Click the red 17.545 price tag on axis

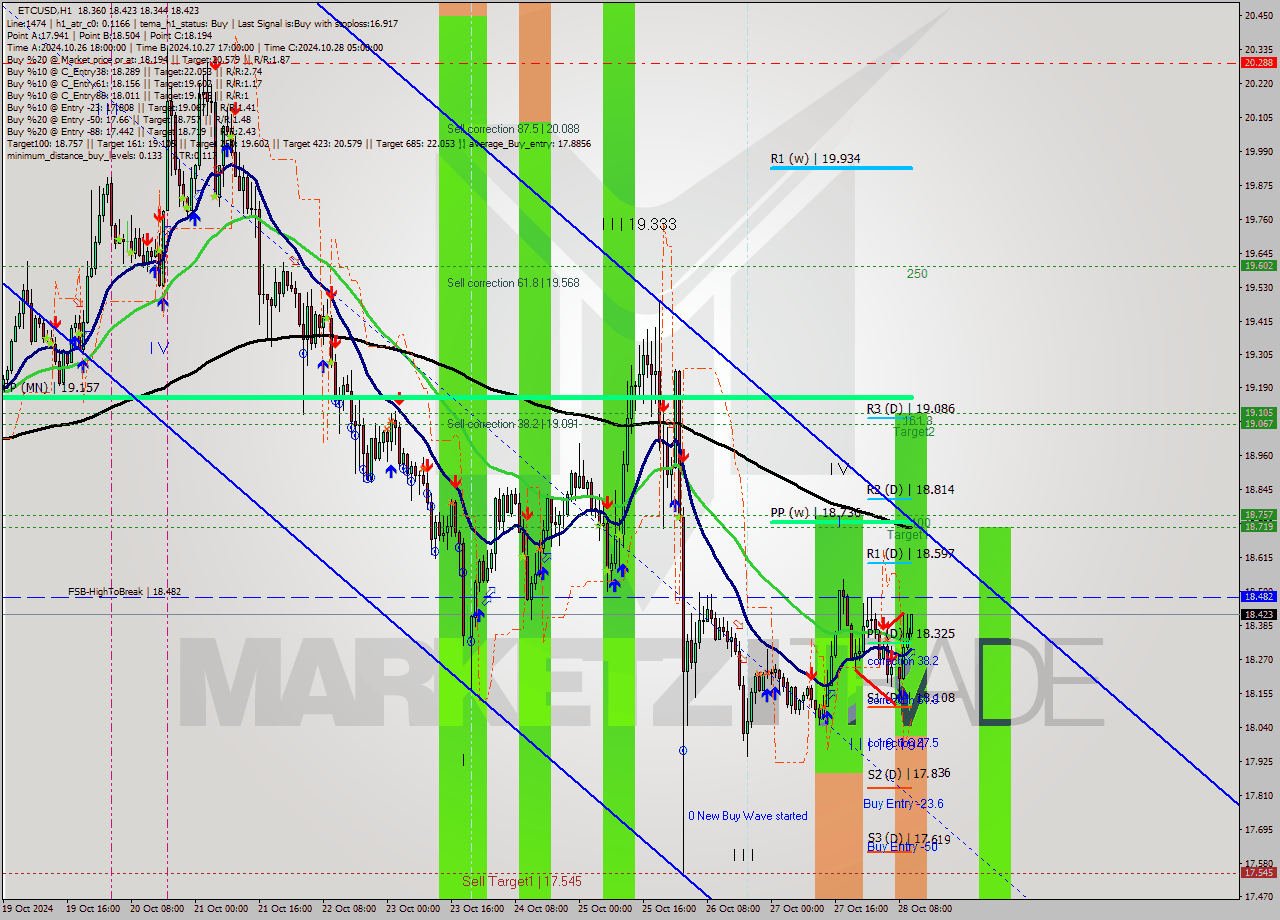(1258, 872)
